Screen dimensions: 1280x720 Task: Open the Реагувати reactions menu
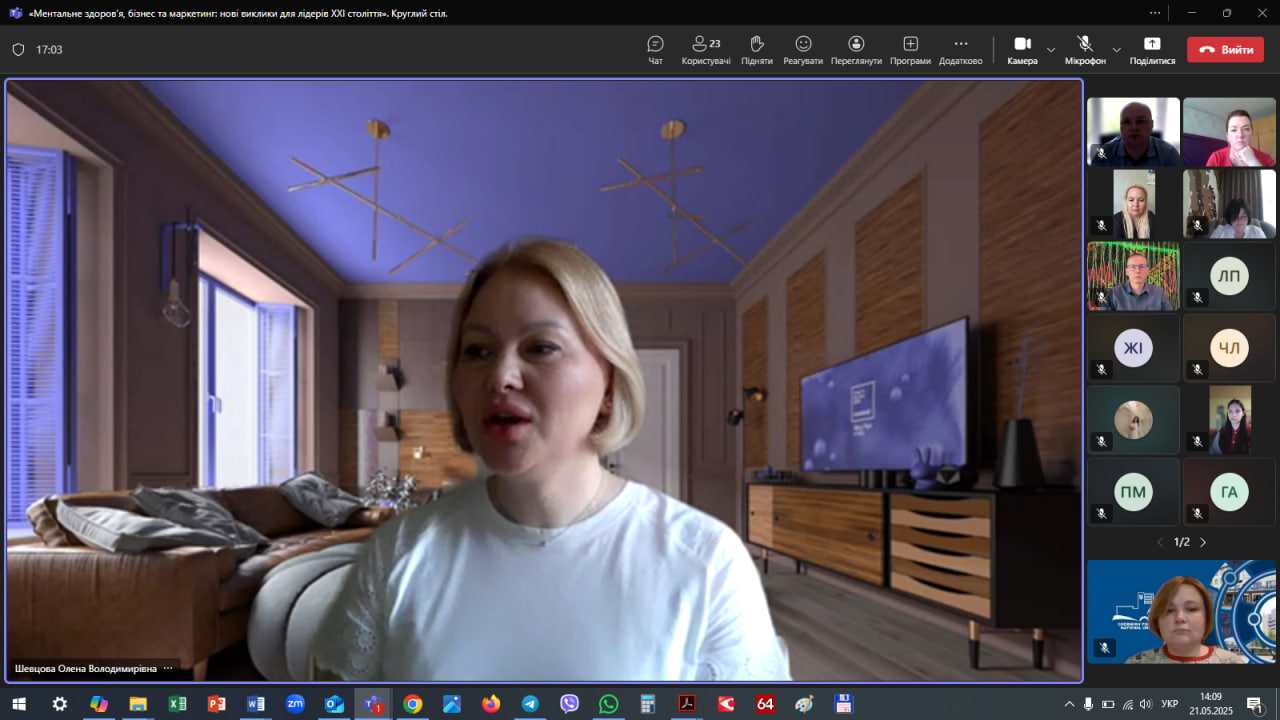point(803,50)
